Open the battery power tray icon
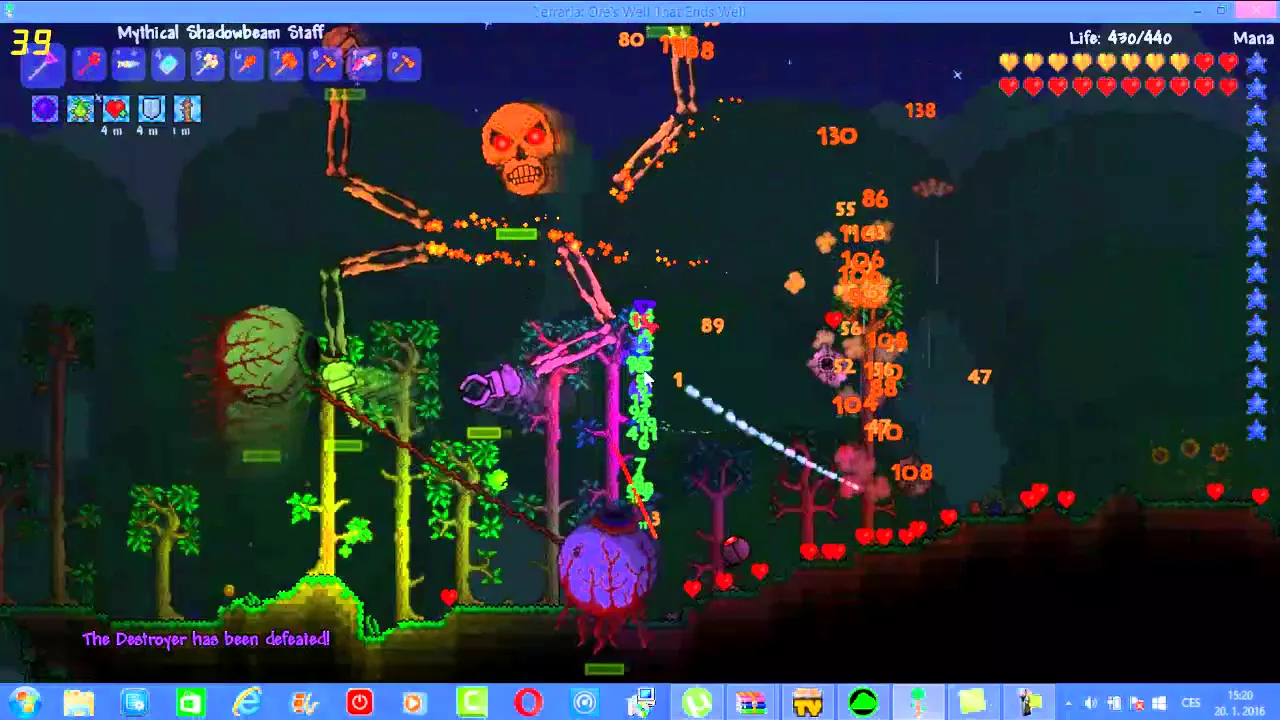Viewport: 1280px width, 720px height. point(1115,703)
